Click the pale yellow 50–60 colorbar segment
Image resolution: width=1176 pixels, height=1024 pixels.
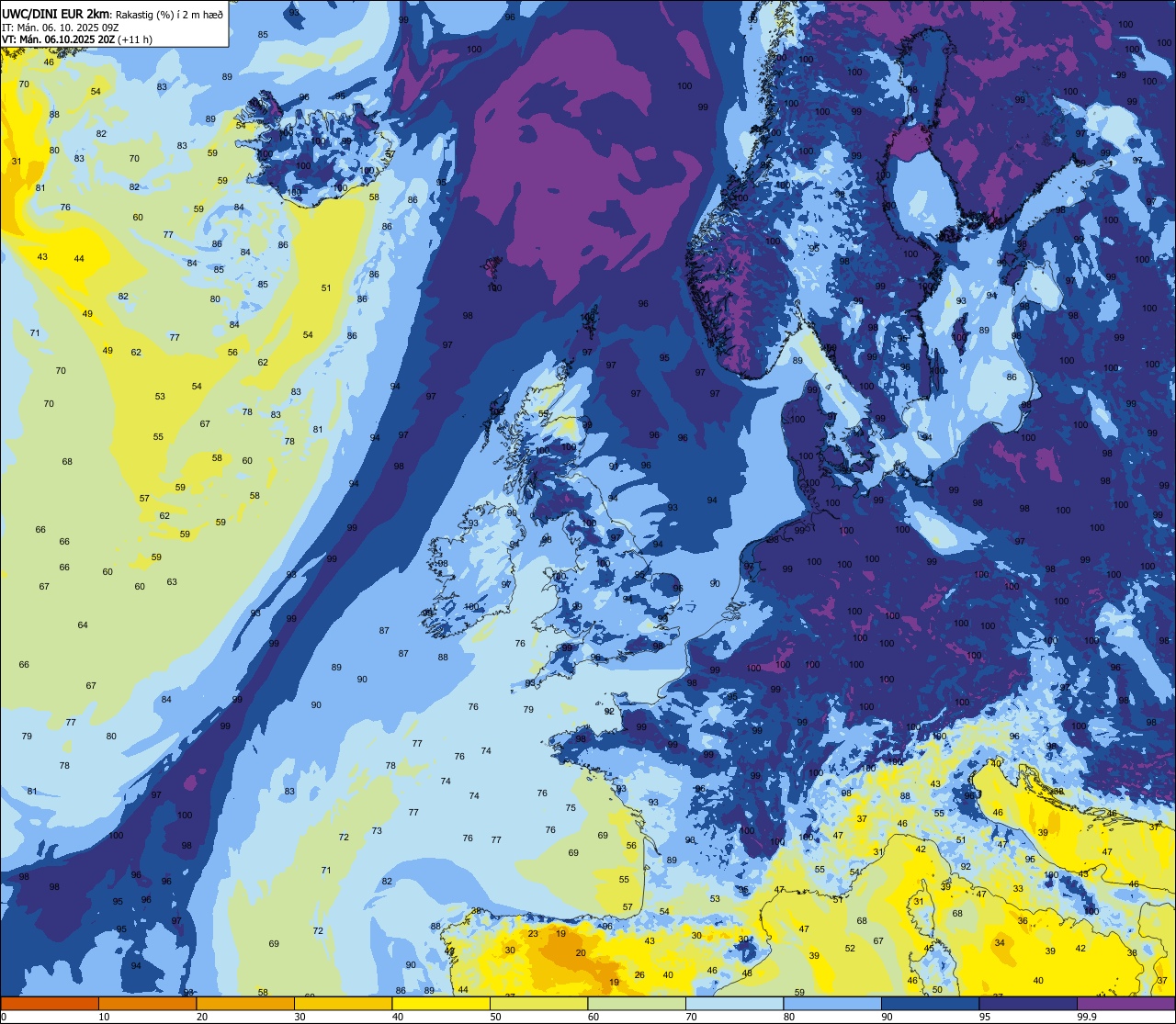538,1003
